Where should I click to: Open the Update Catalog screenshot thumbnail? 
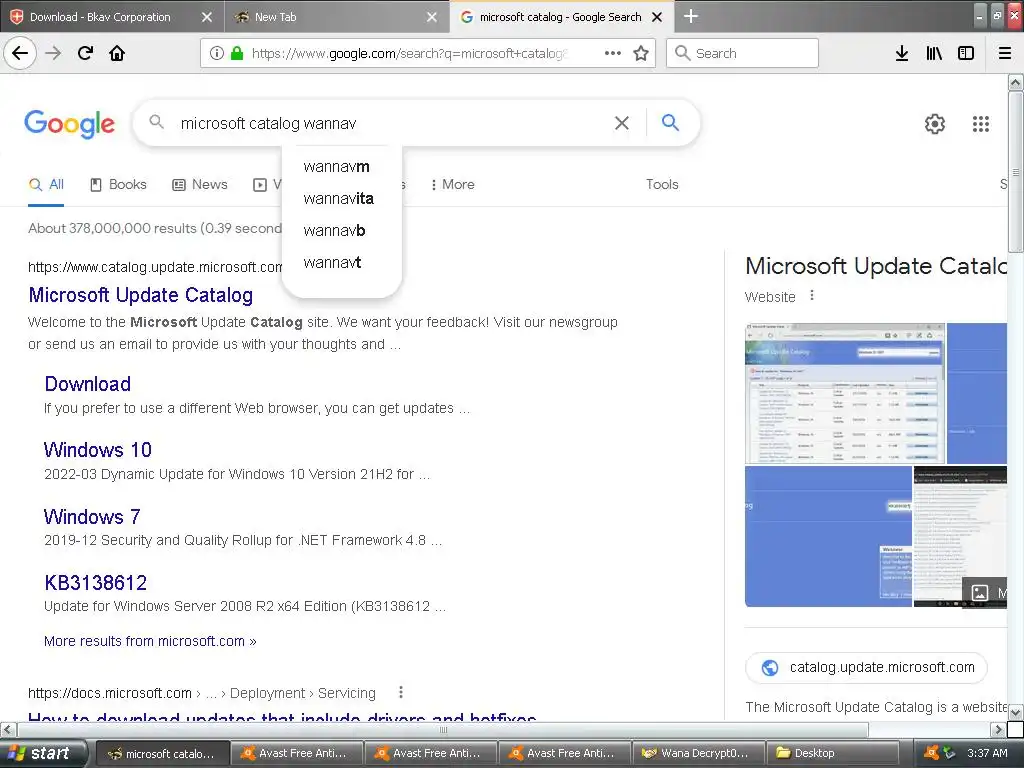(845, 393)
